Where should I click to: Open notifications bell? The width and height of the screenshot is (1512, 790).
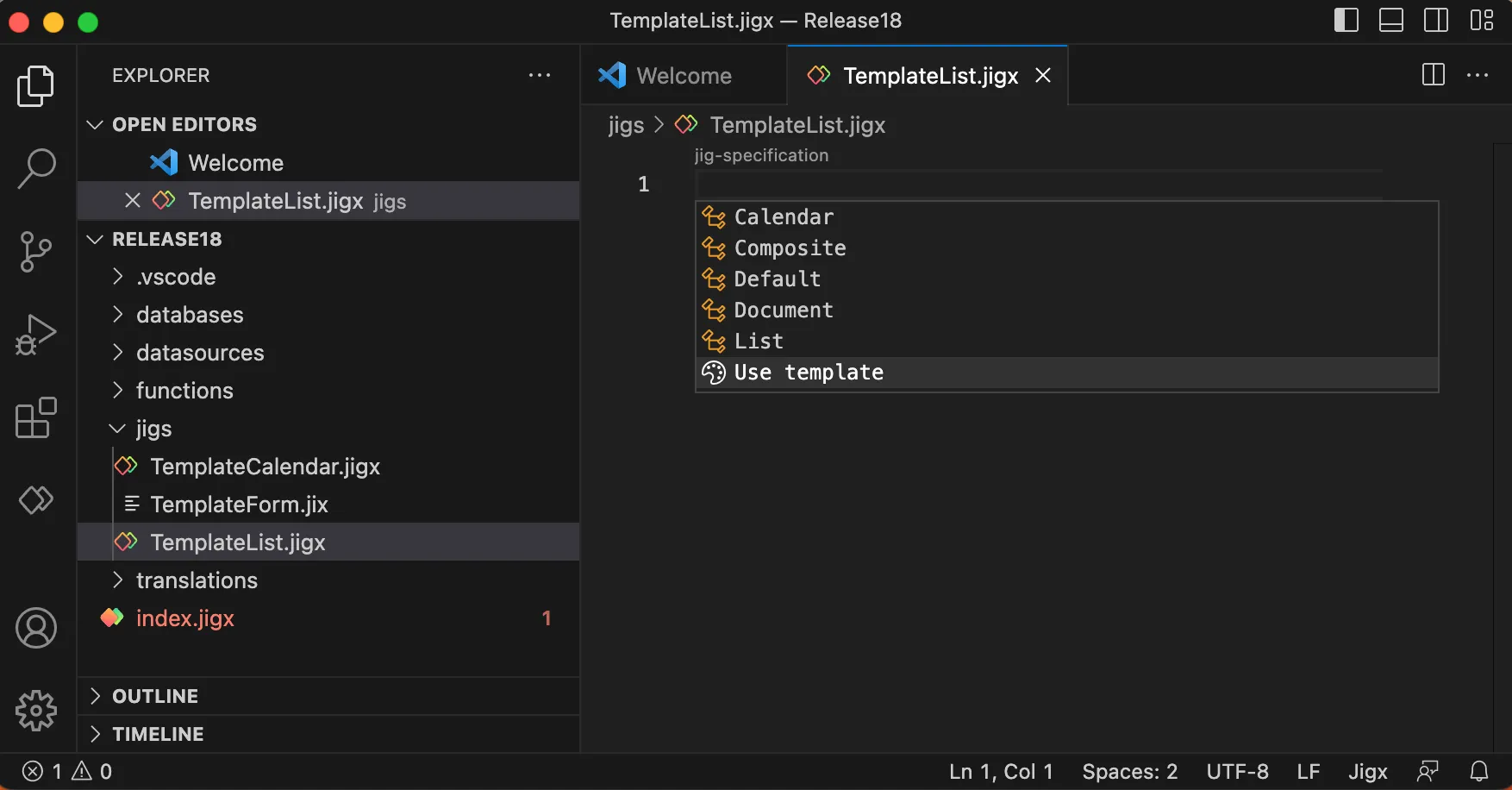tap(1479, 771)
